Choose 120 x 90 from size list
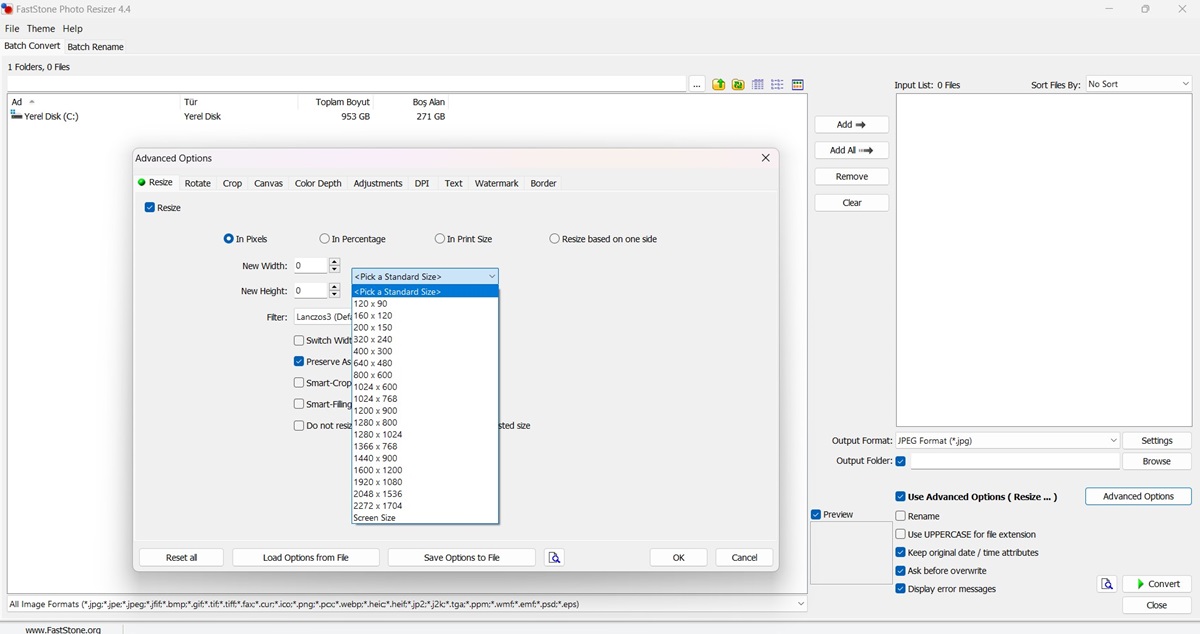This screenshot has width=1200, height=634. pyautogui.click(x=425, y=304)
